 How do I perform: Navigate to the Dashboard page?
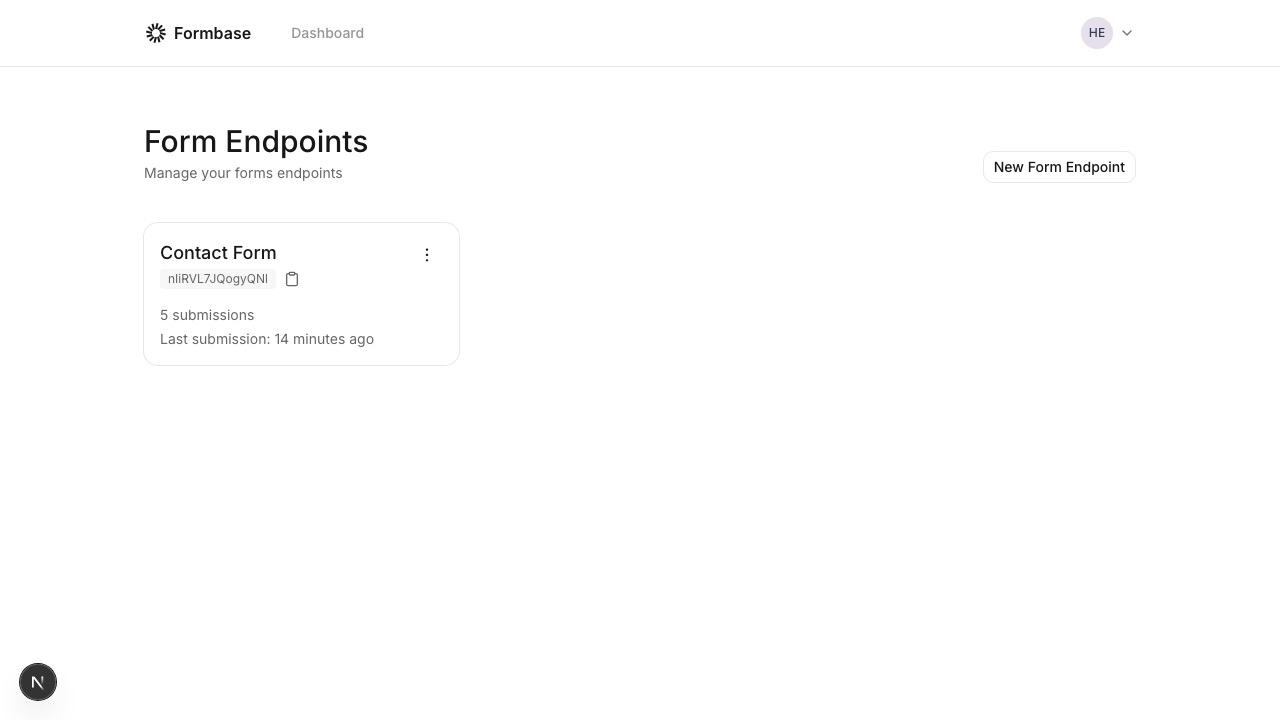click(x=327, y=33)
